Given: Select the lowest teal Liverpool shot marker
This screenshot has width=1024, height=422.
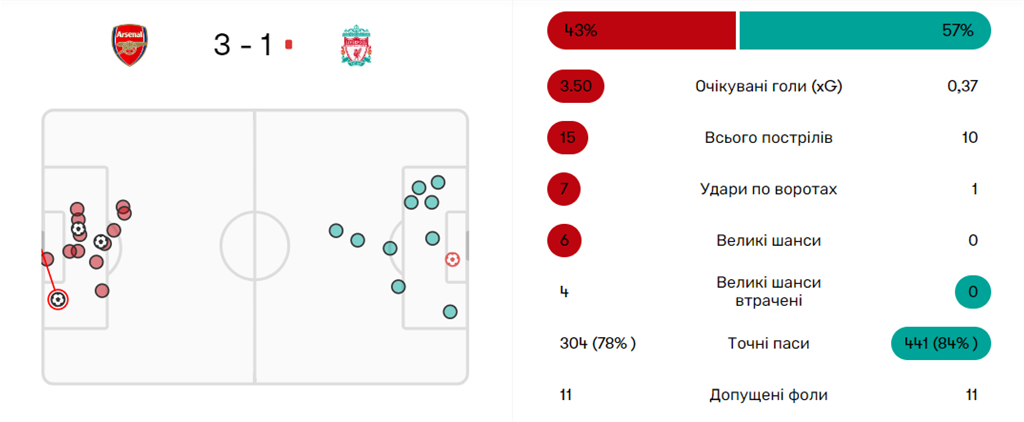Looking at the screenshot, I should pyautogui.click(x=450, y=311).
